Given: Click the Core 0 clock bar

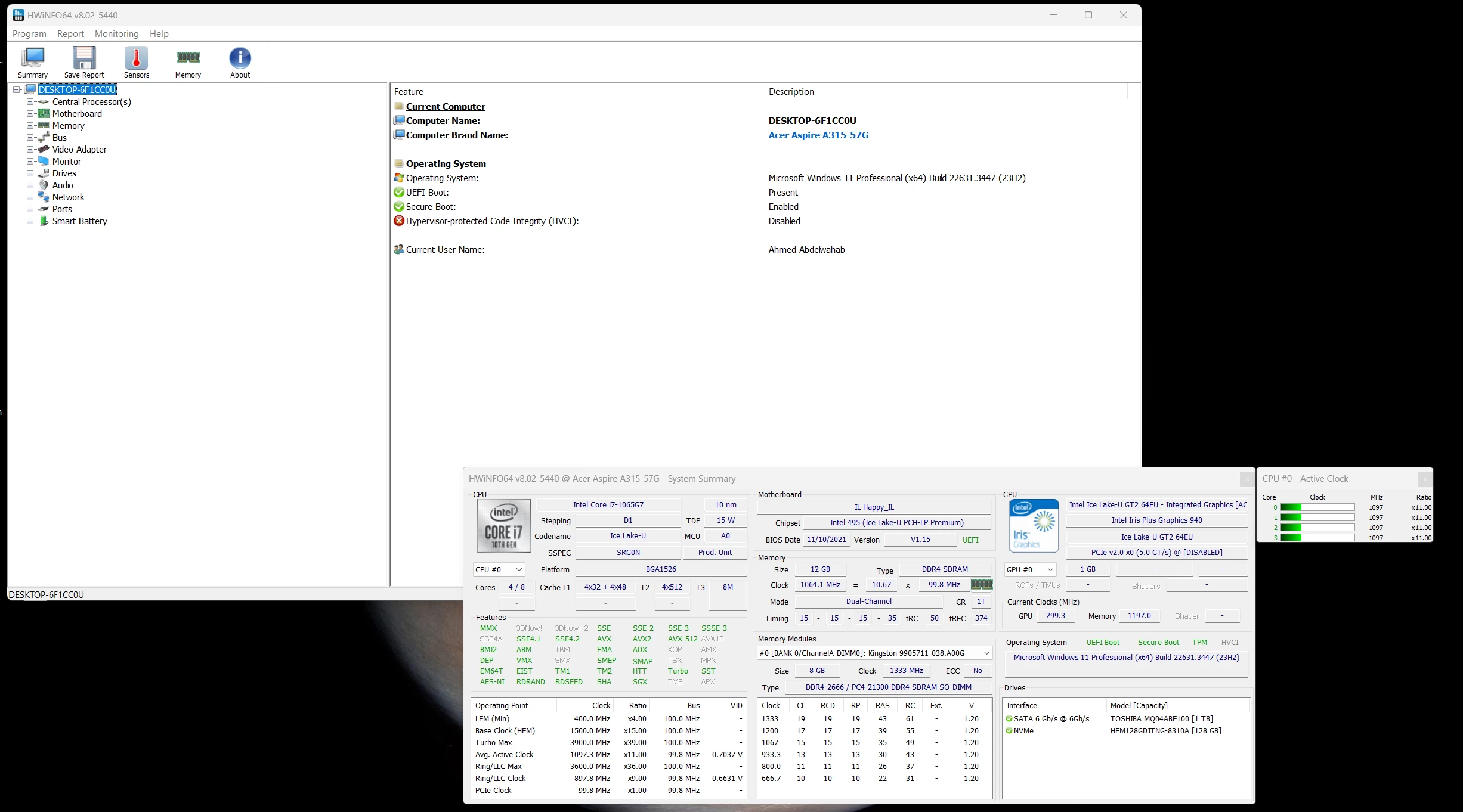Looking at the screenshot, I should (x=1317, y=508).
